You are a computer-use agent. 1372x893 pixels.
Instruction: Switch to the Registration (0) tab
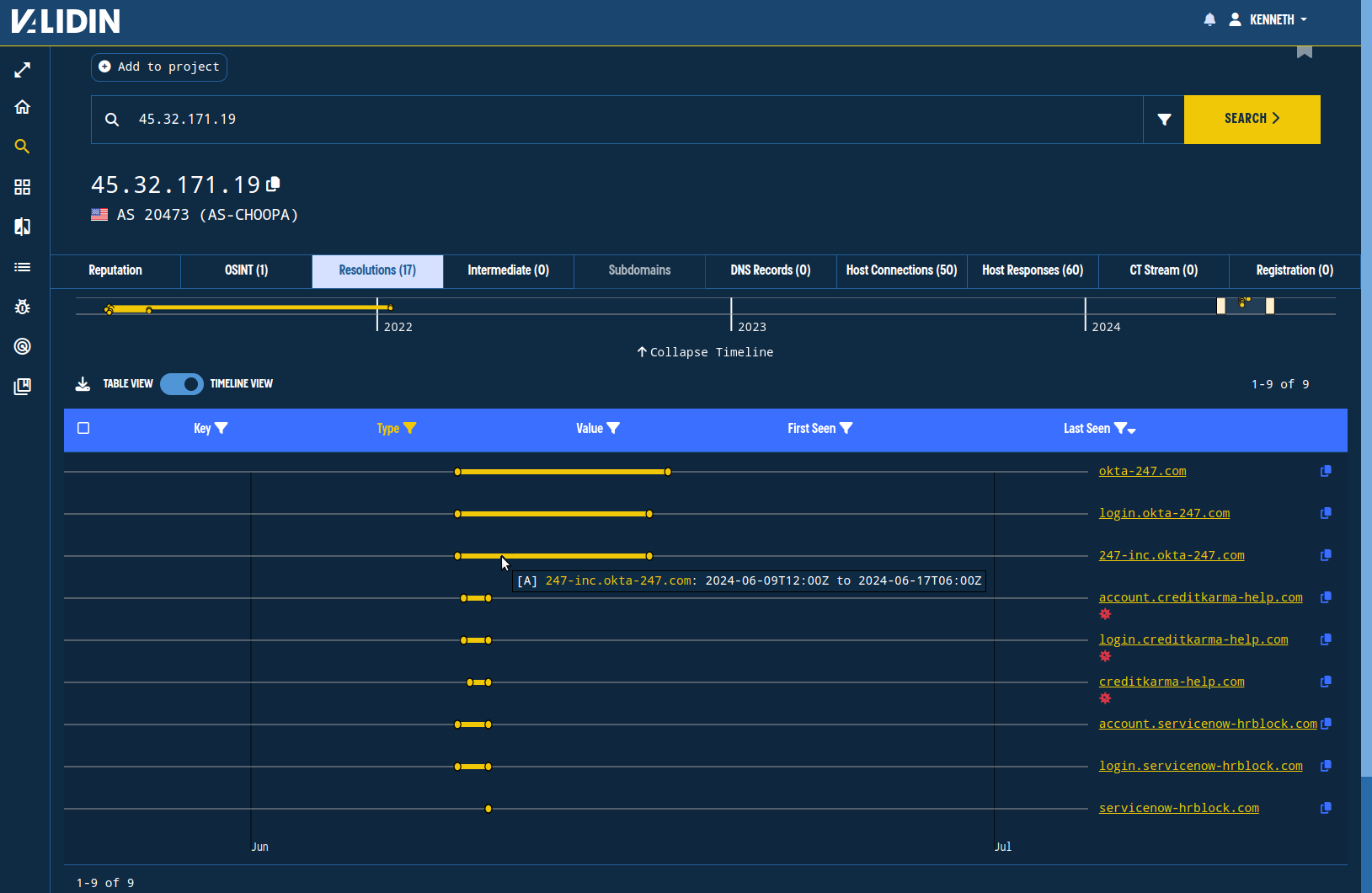click(1295, 270)
